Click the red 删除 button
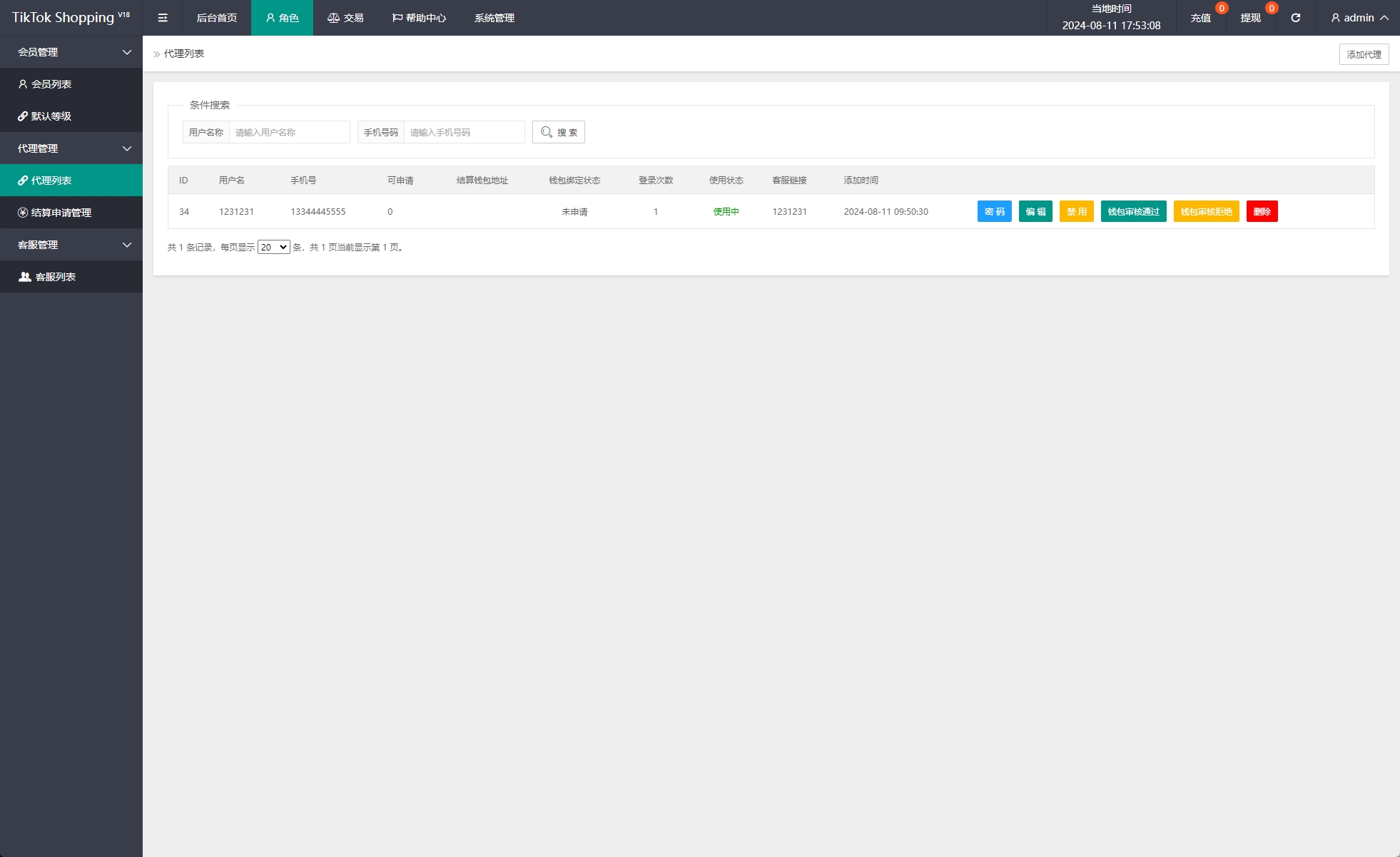The height and width of the screenshot is (857, 1400). tap(1262, 211)
